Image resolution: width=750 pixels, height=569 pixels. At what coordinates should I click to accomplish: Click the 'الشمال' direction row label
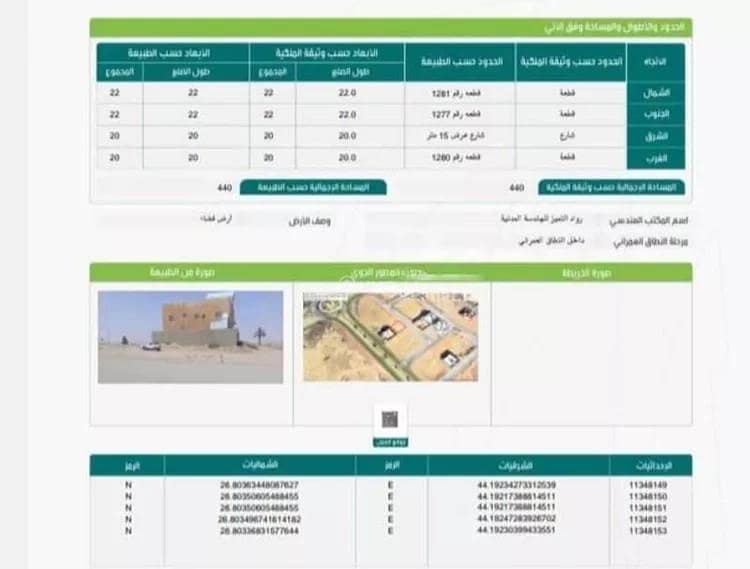tap(658, 93)
